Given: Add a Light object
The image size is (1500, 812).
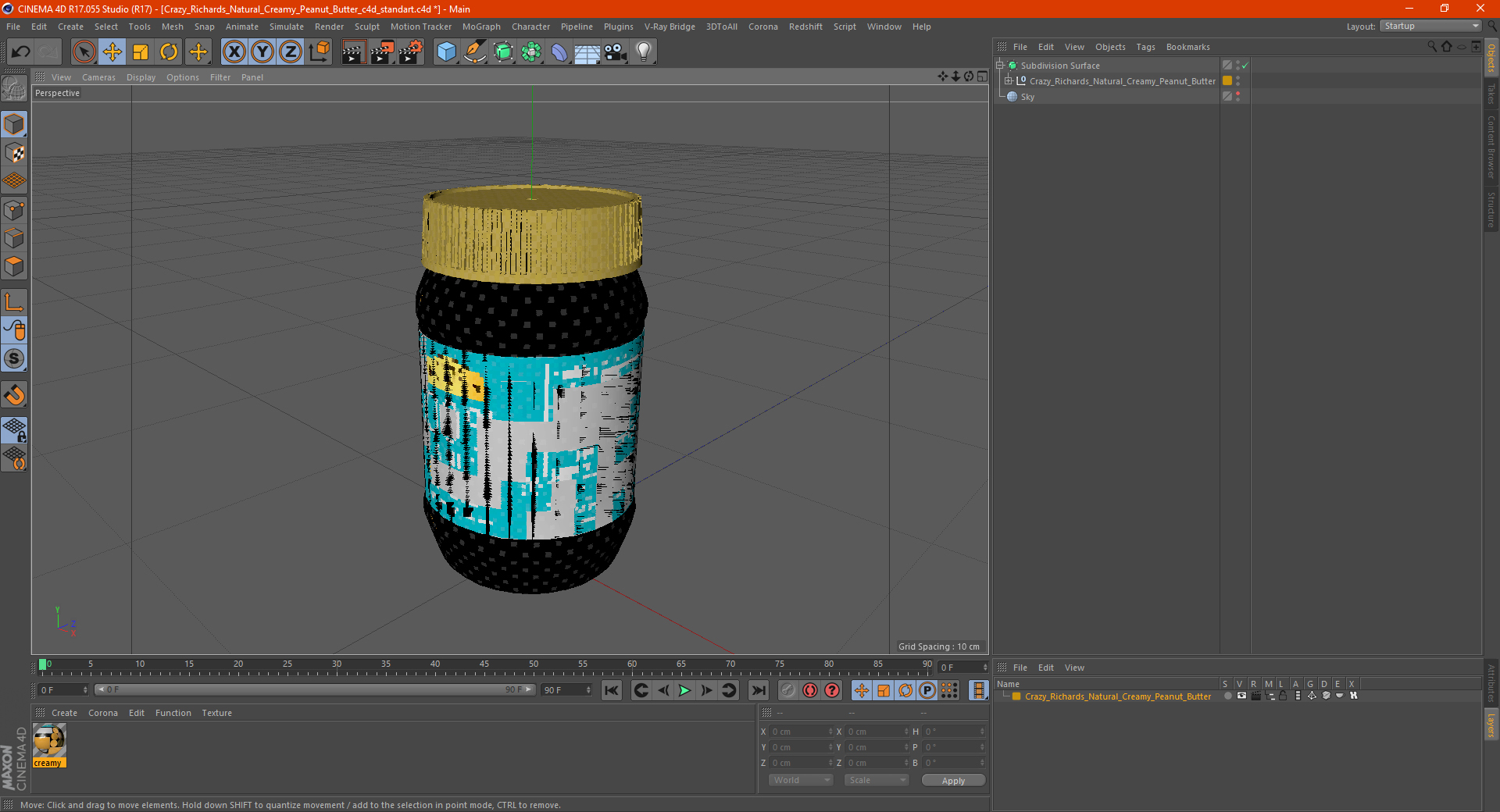Looking at the screenshot, I should (644, 52).
